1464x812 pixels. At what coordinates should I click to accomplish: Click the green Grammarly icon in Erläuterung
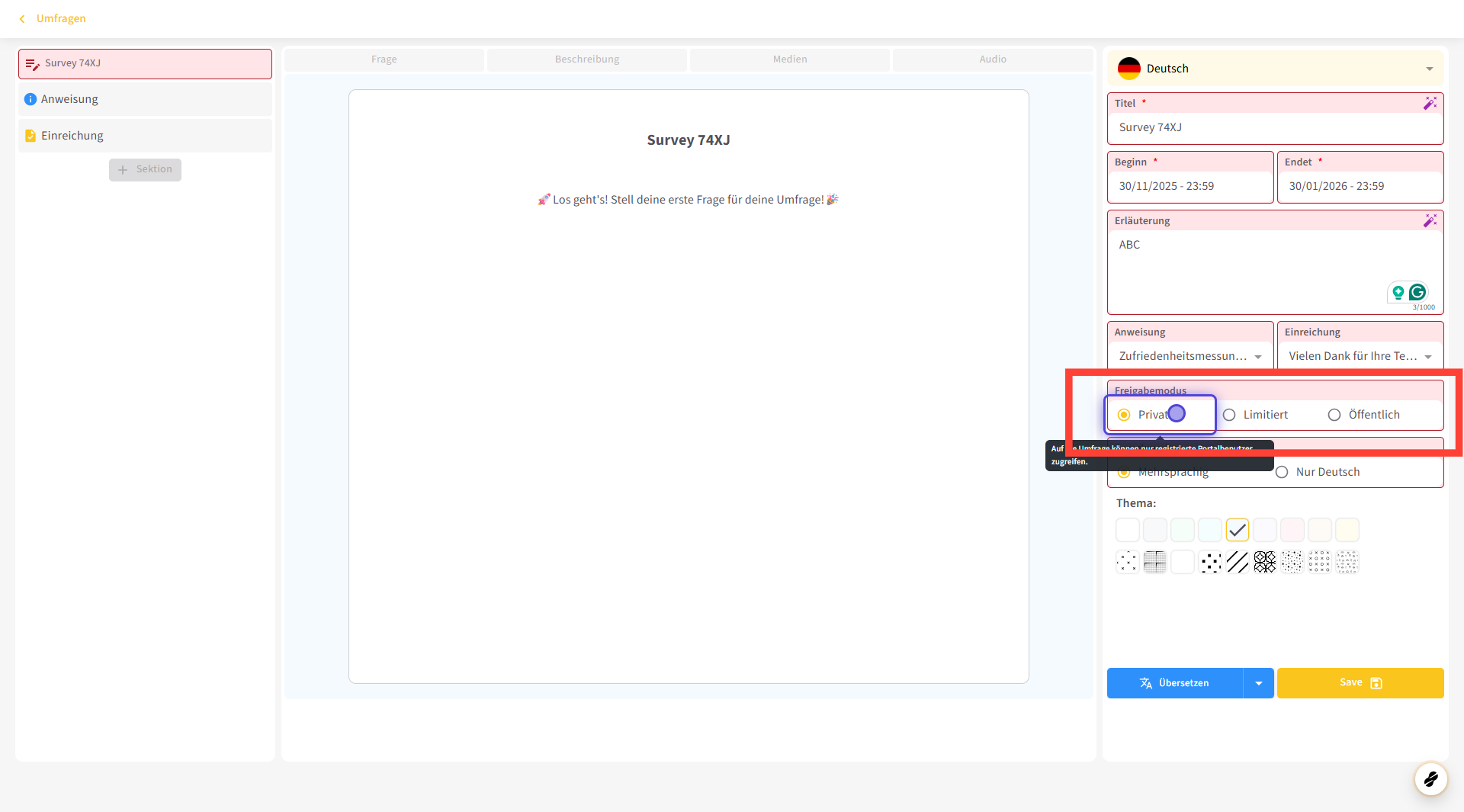click(1417, 292)
